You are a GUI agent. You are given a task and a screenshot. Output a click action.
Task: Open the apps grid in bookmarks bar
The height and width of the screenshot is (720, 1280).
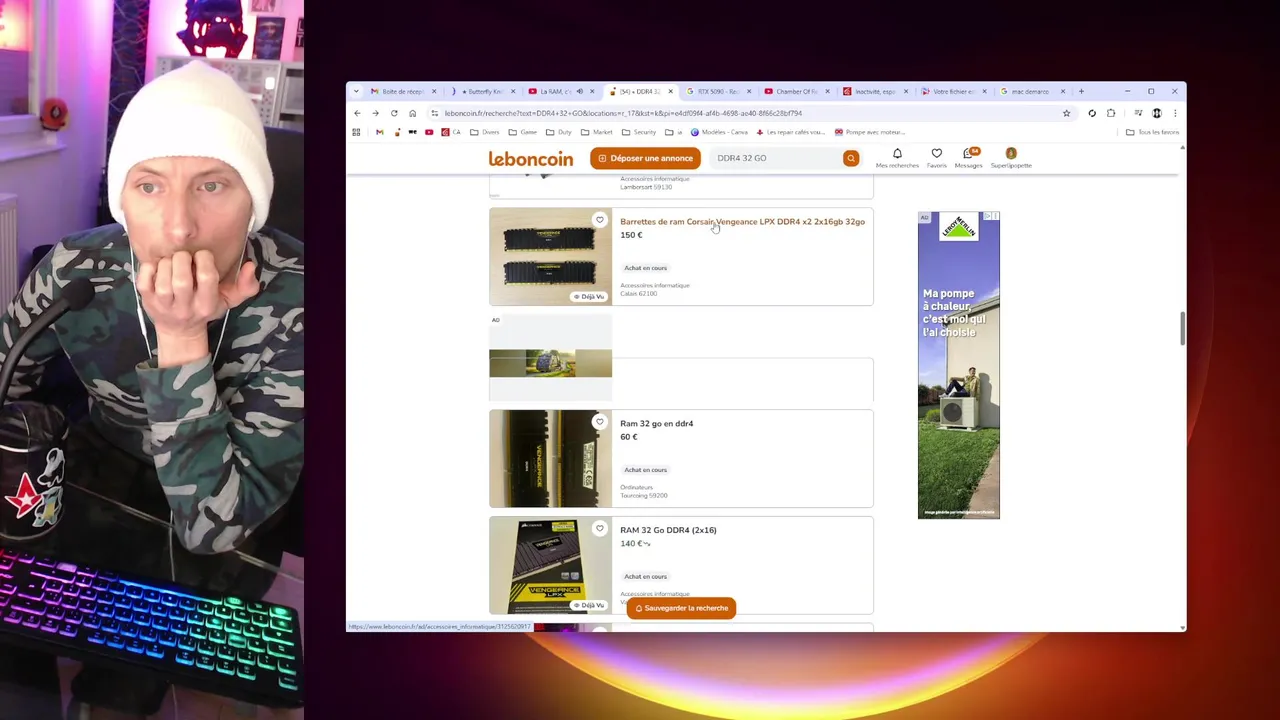point(356,132)
